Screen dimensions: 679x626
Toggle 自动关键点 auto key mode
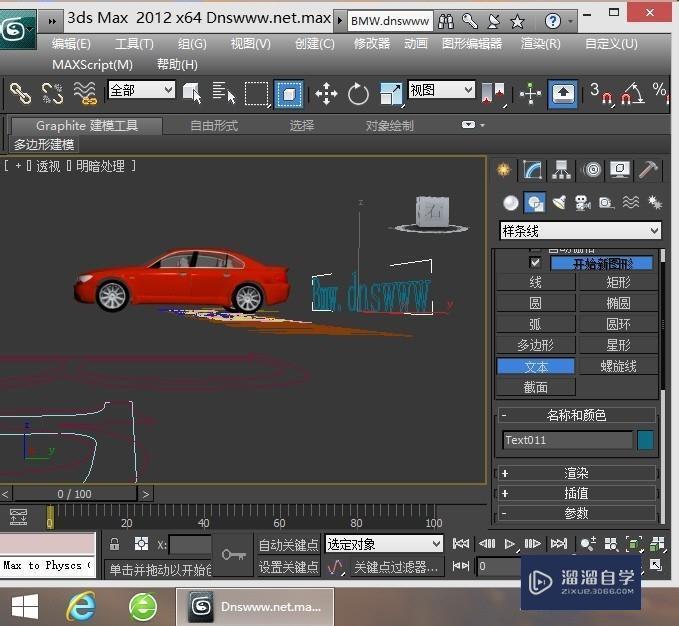(x=288, y=545)
